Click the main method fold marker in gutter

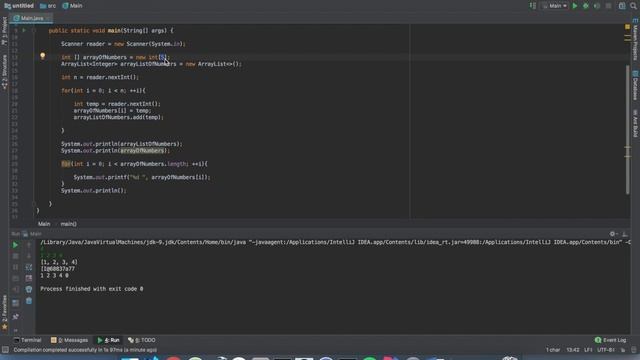point(34,30)
